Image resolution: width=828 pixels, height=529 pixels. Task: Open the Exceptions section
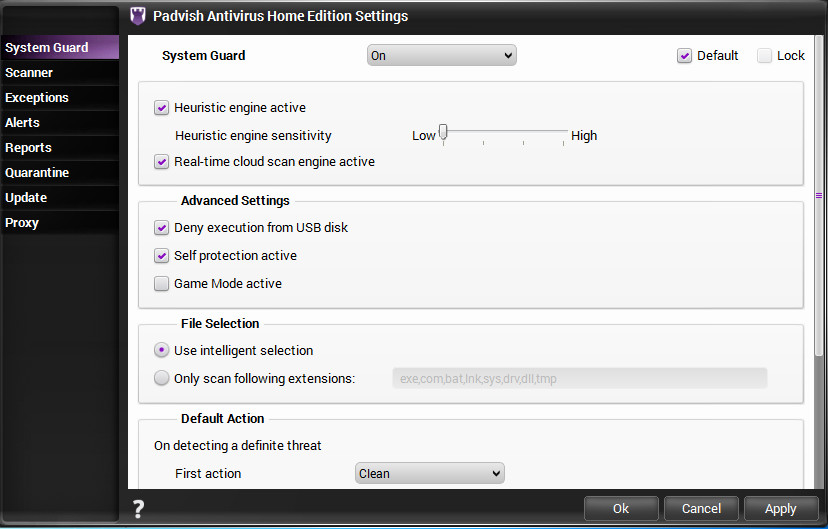tap(60, 98)
